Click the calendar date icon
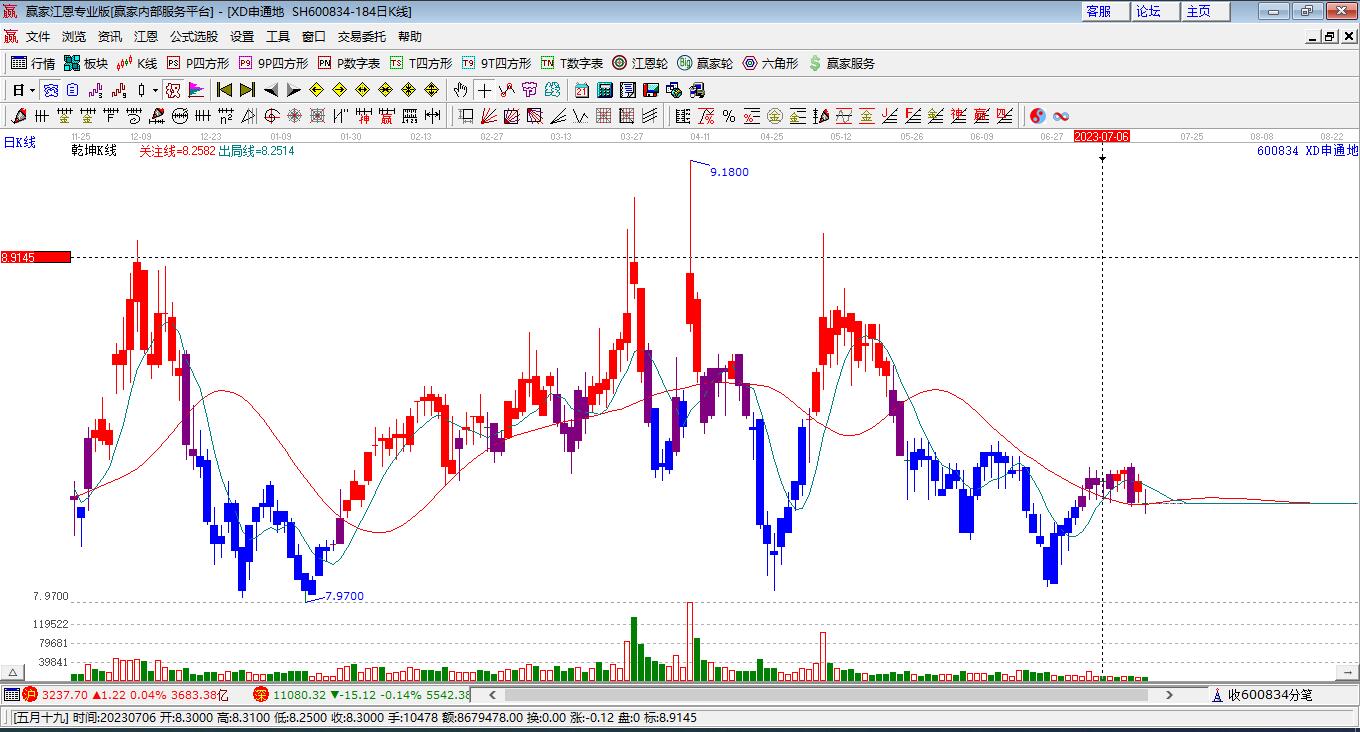The height and width of the screenshot is (732, 1360). (581, 90)
